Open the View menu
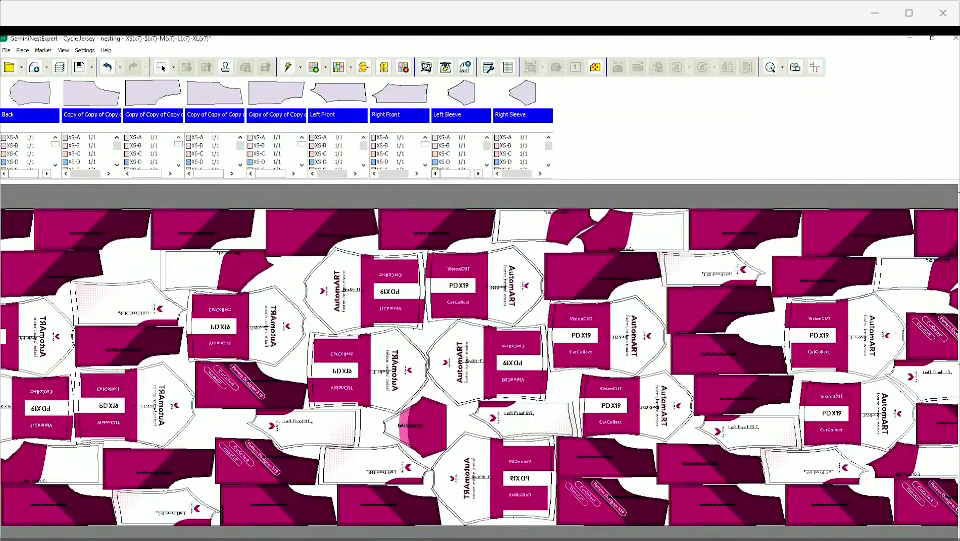Viewport: 960px width, 541px height. pyautogui.click(x=64, y=50)
